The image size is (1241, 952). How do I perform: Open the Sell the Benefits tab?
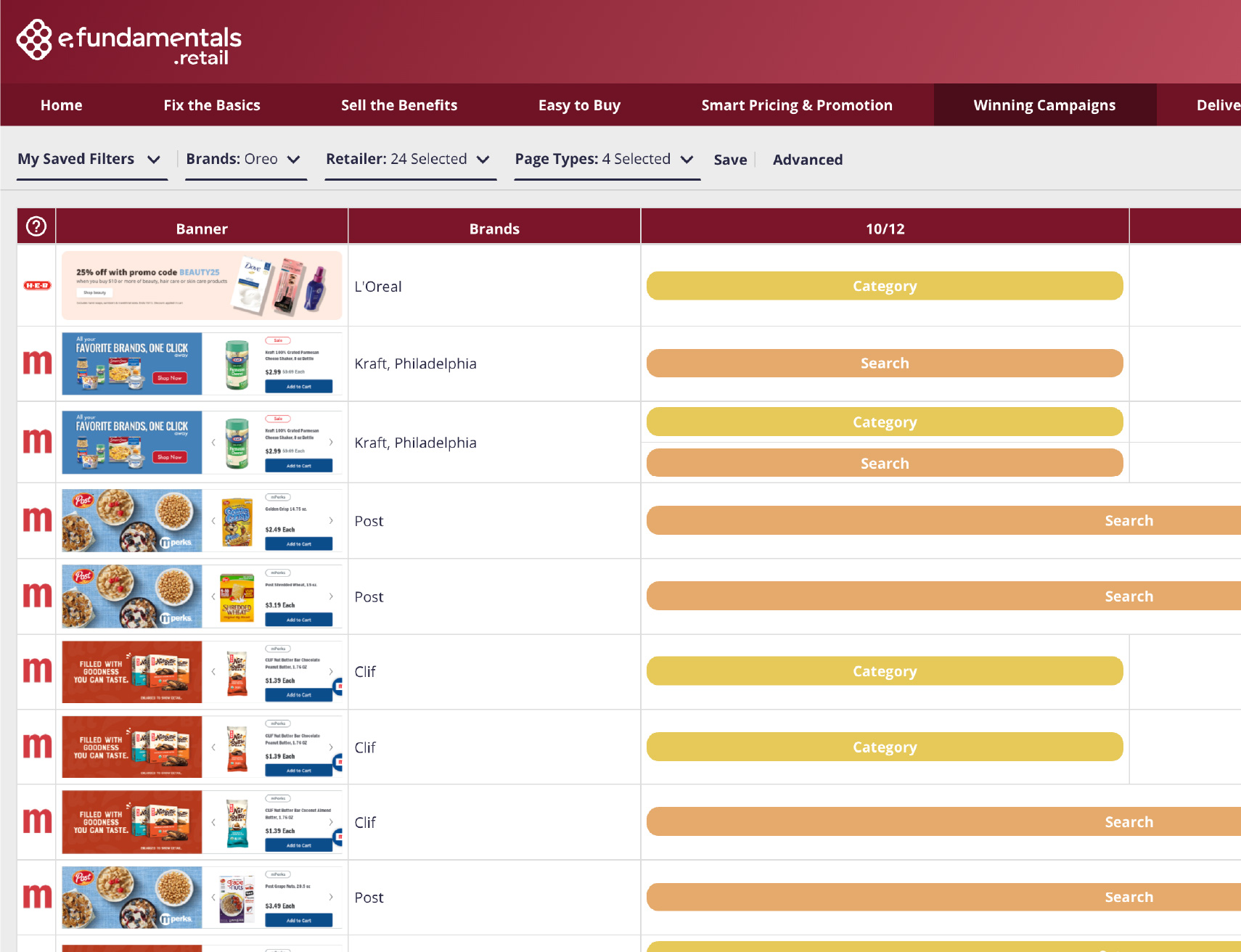(399, 105)
